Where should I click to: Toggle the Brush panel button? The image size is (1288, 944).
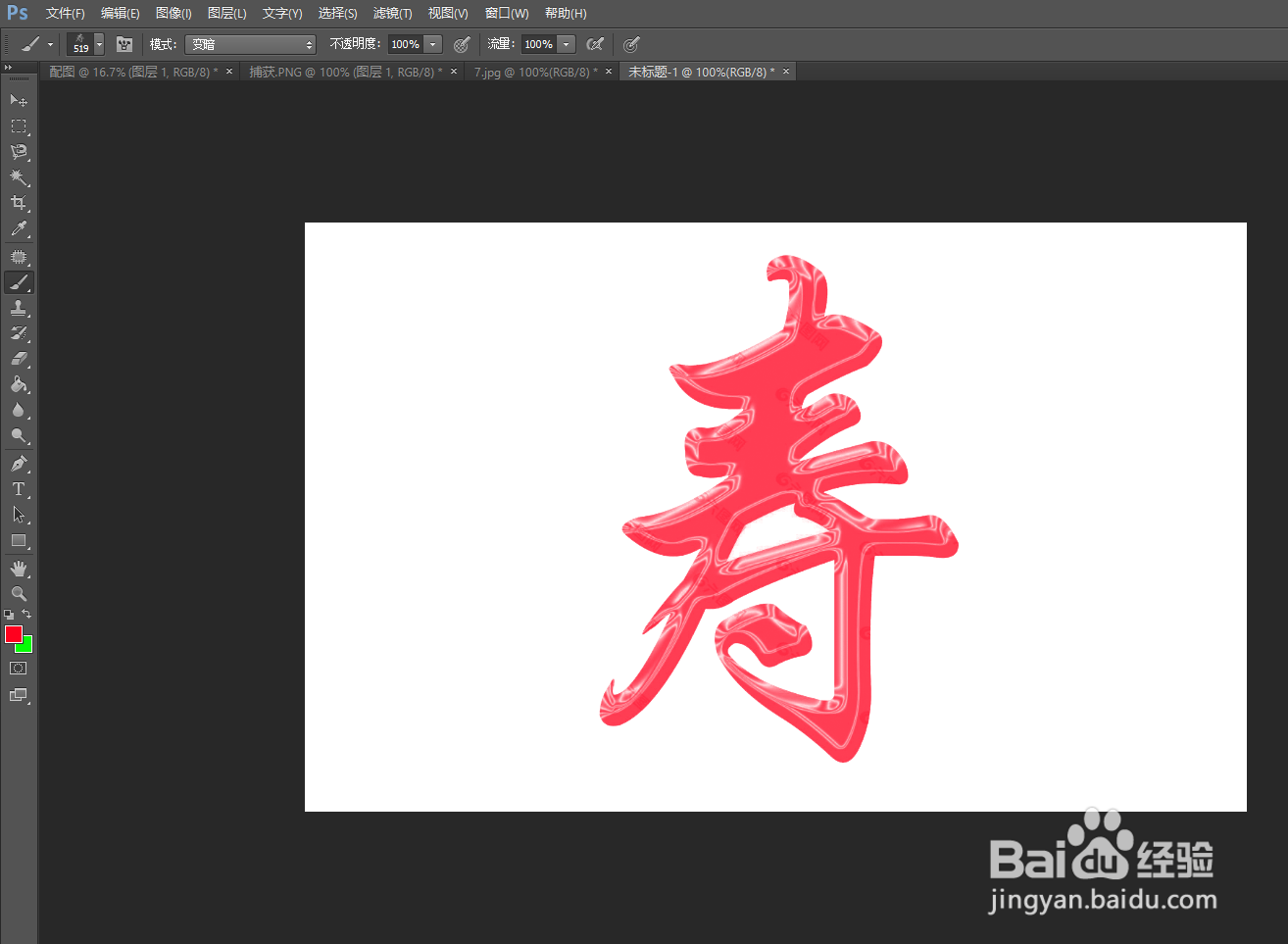(x=124, y=44)
